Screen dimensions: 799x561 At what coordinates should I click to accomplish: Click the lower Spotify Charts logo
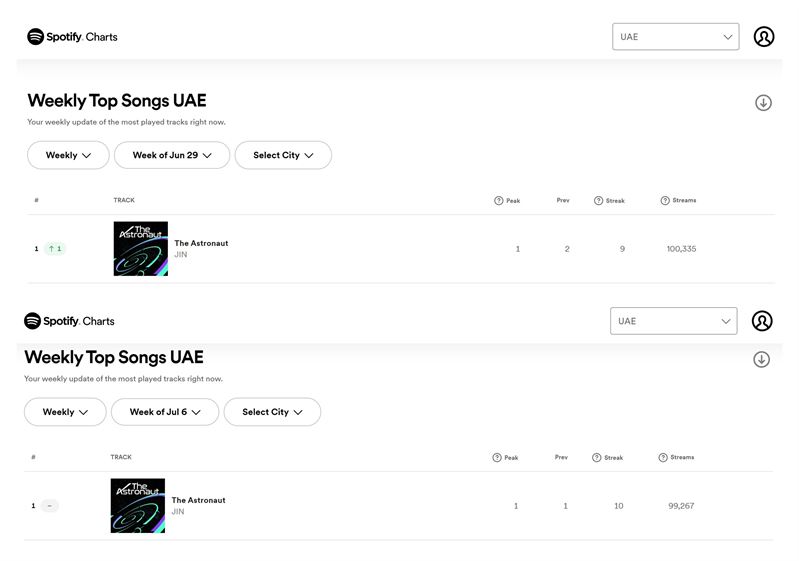[x=69, y=321]
